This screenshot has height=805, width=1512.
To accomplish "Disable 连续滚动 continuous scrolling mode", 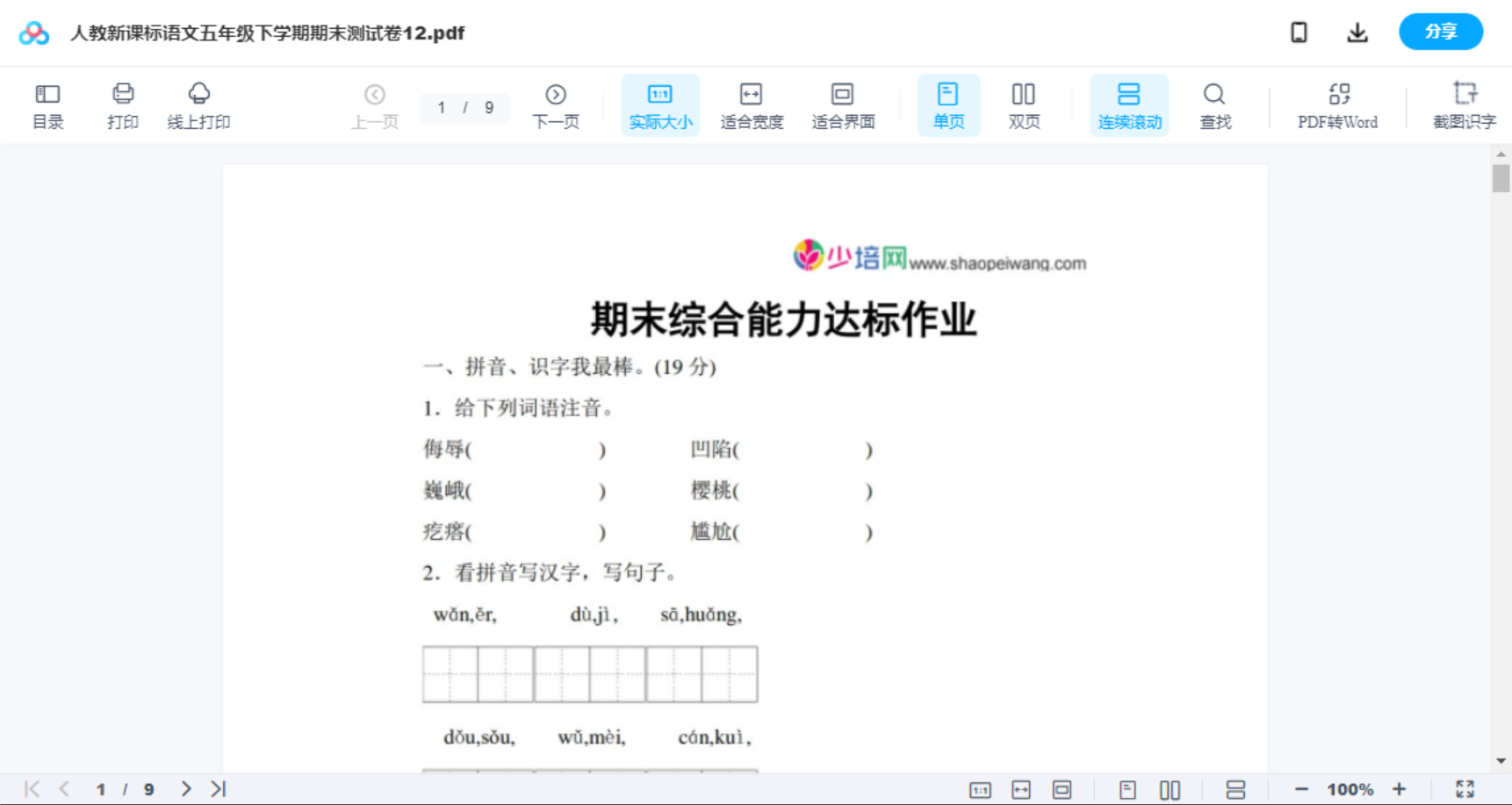I will click(1129, 104).
